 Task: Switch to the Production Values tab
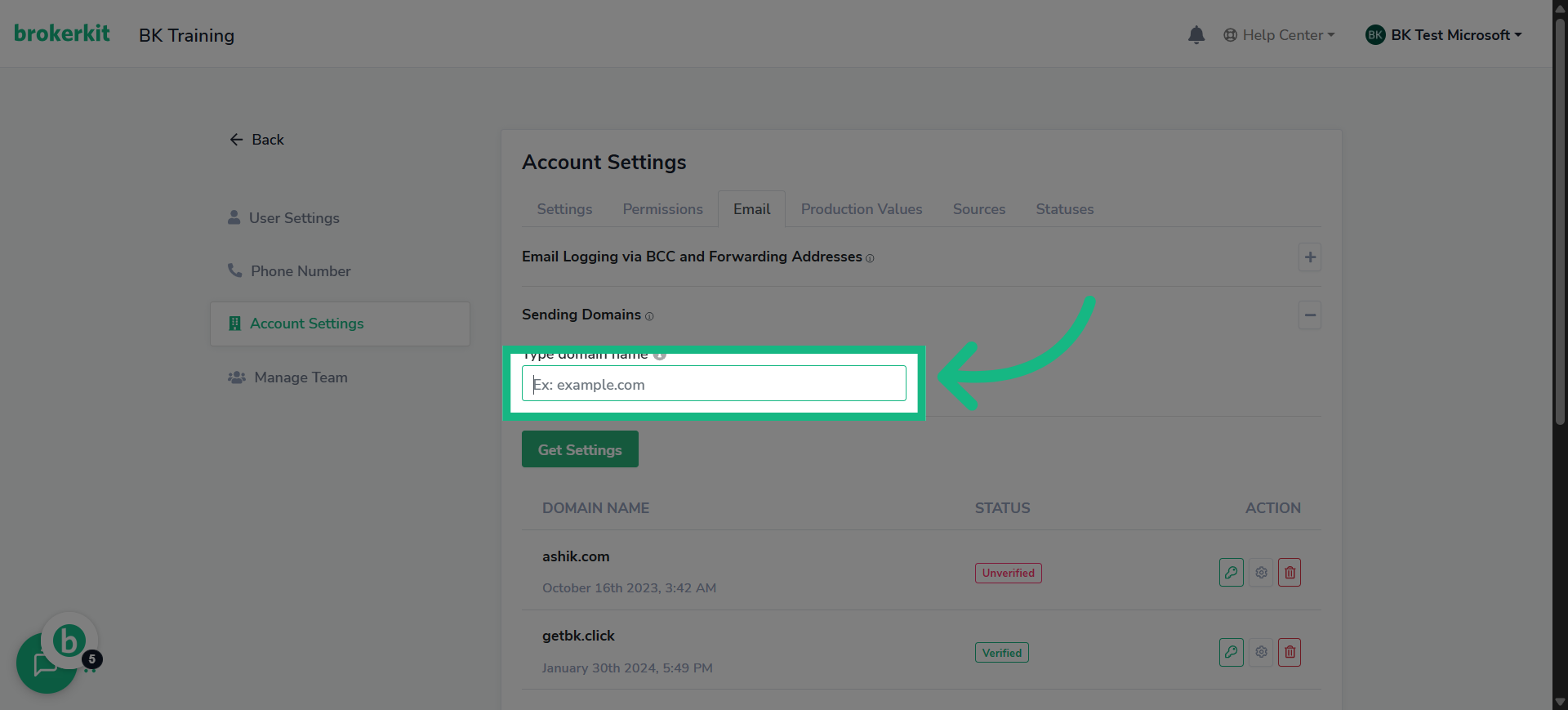tap(862, 209)
